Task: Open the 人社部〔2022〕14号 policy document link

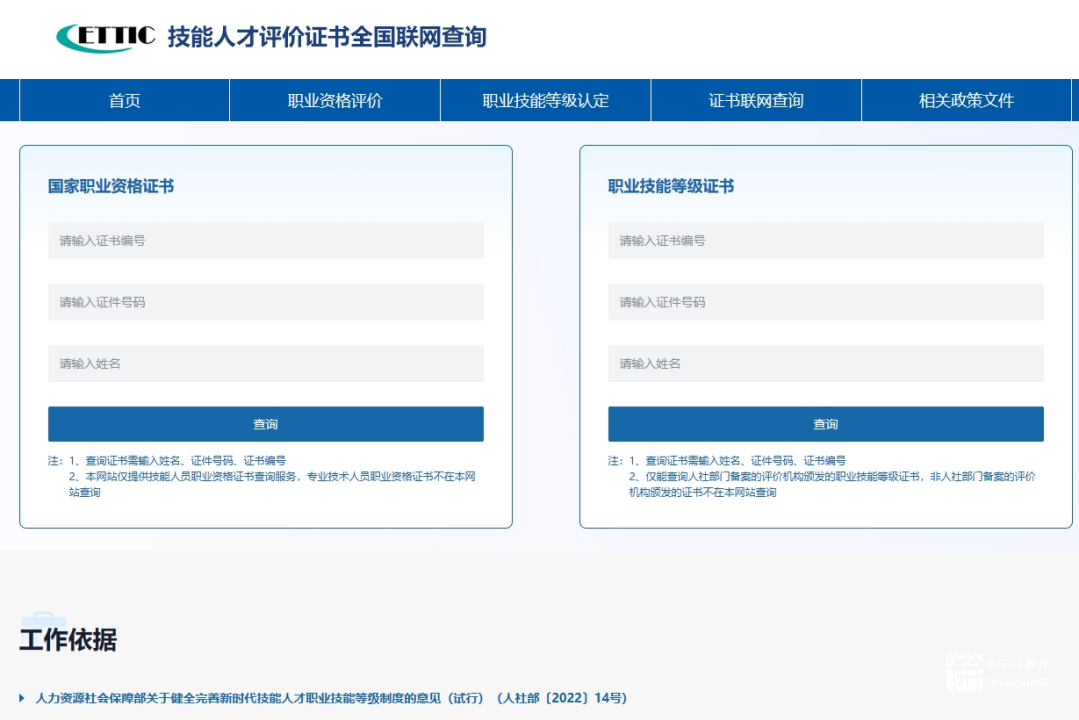Action: [x=331, y=698]
